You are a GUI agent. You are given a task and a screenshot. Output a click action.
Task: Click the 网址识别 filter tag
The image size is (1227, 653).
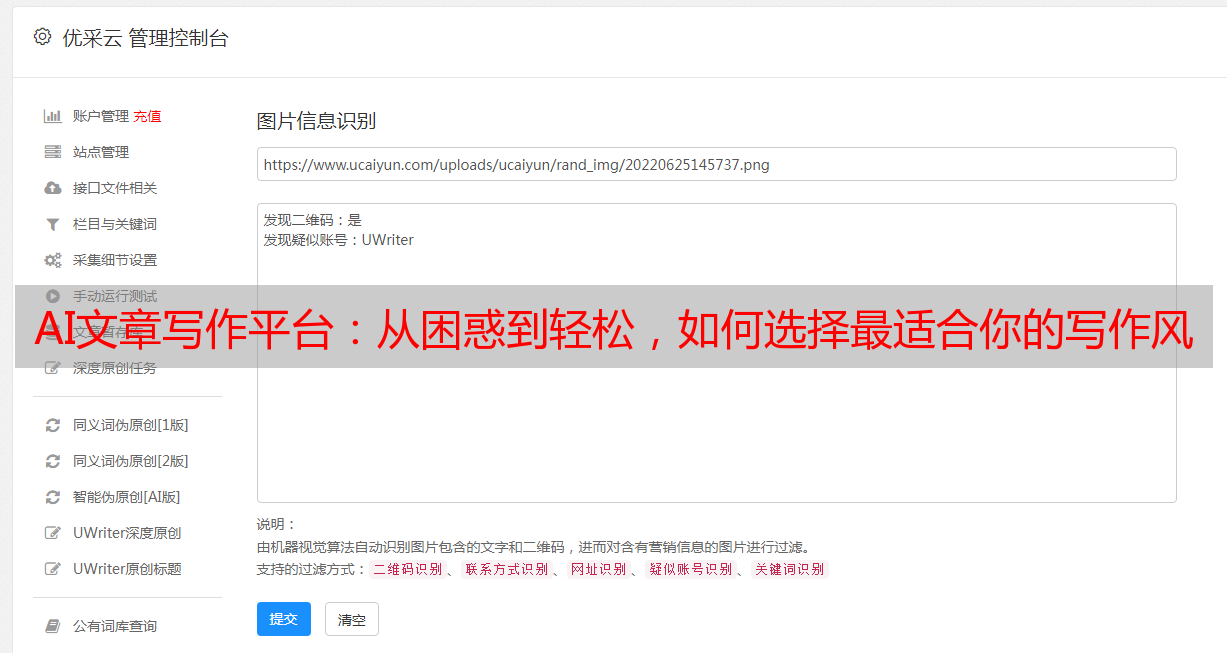(598, 569)
